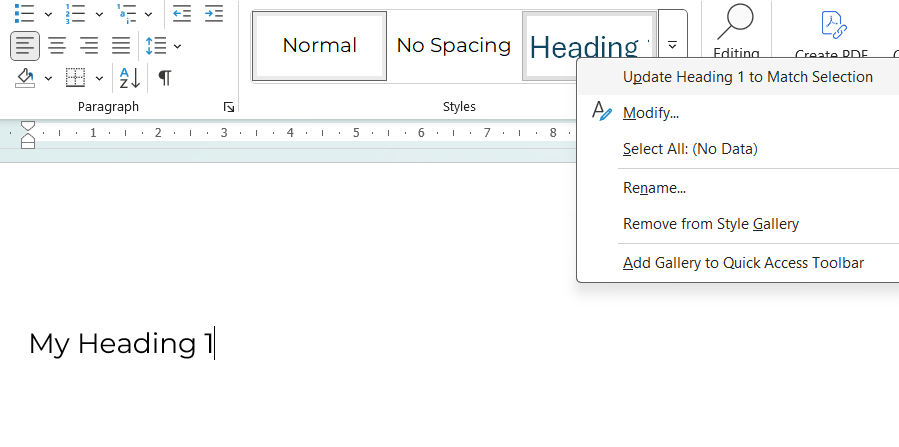Expand the Styles gallery

tap(673, 45)
